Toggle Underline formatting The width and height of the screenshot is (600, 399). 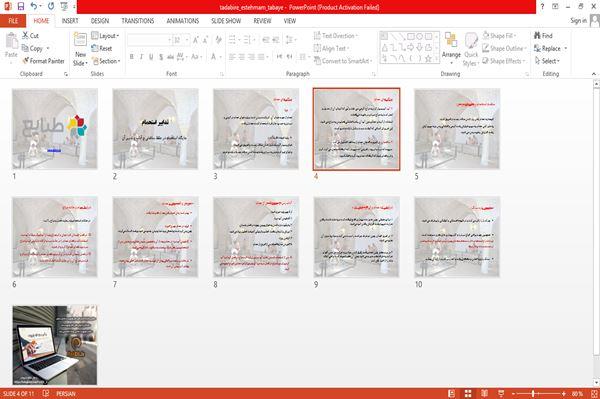(151, 57)
